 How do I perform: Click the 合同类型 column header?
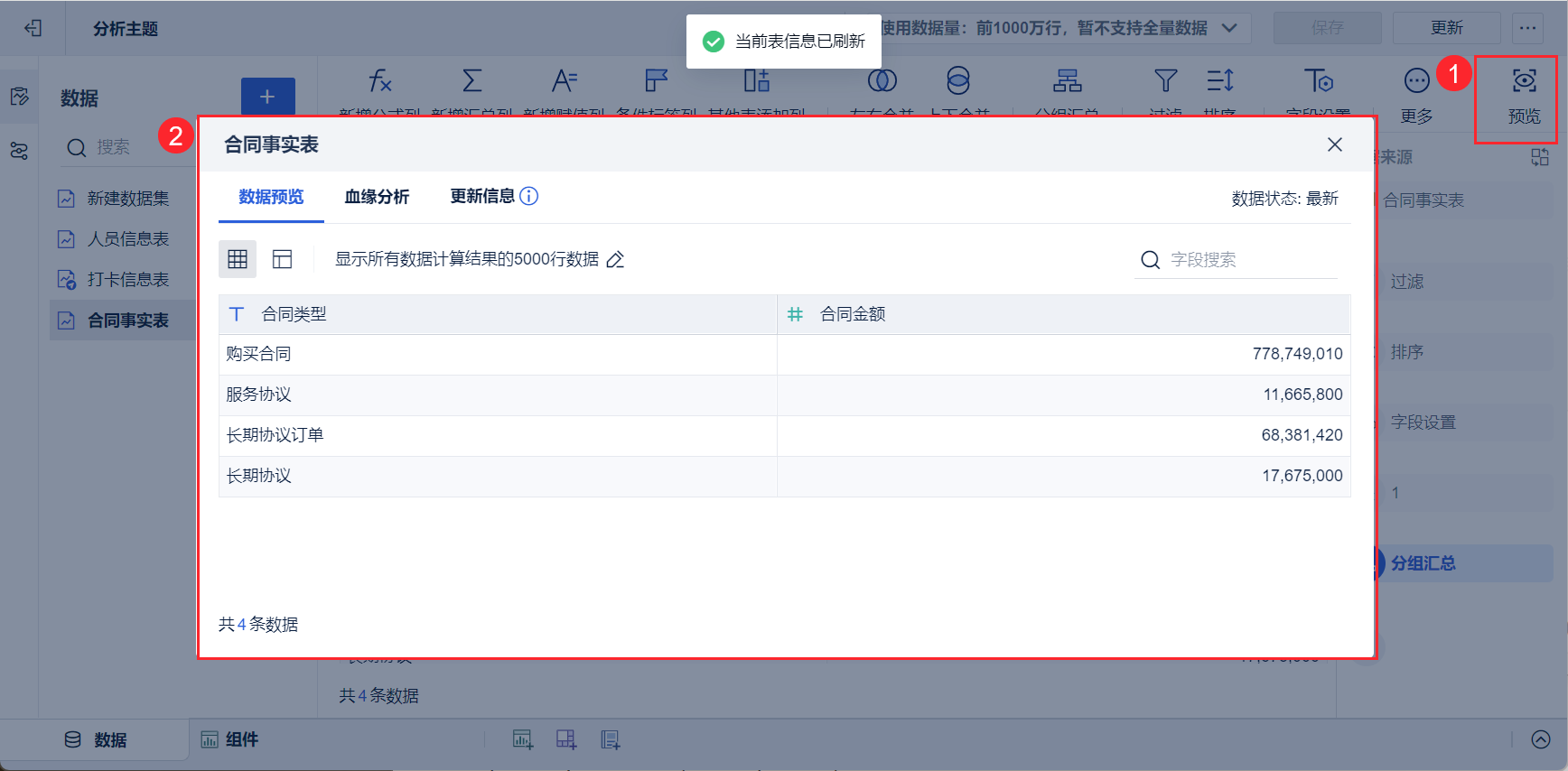point(498,314)
